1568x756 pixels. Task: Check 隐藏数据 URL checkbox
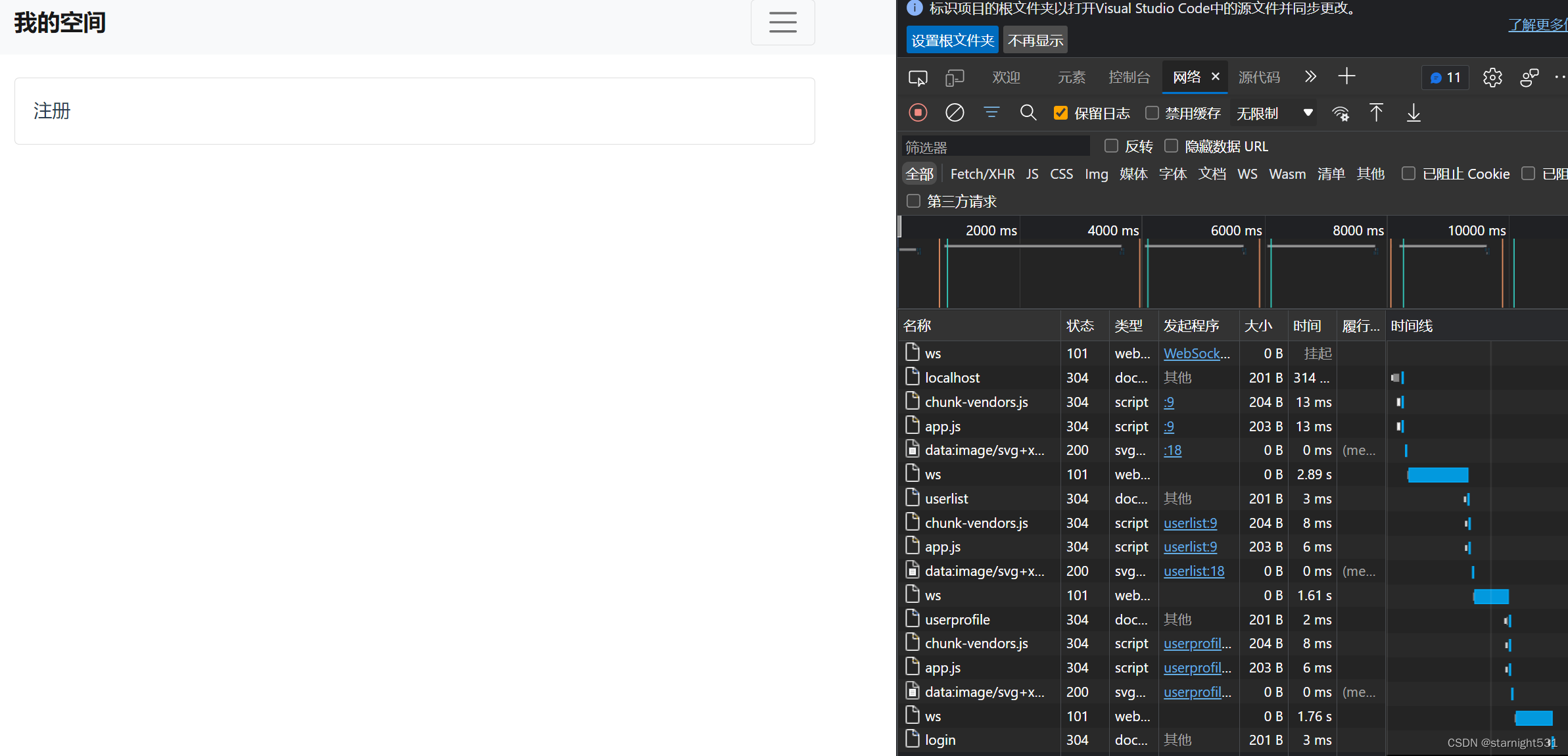1171,146
